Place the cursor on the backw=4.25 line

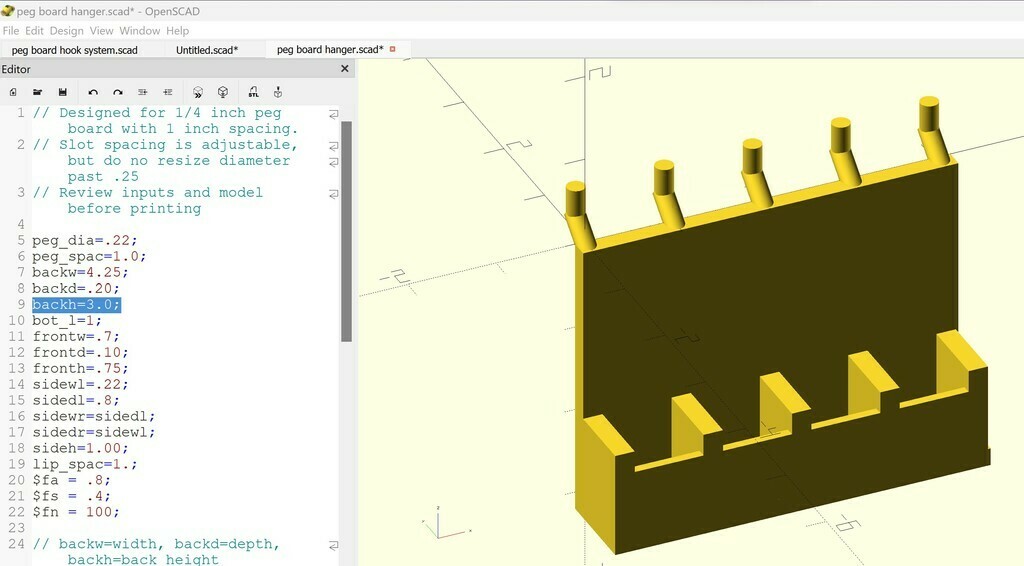tap(80, 273)
